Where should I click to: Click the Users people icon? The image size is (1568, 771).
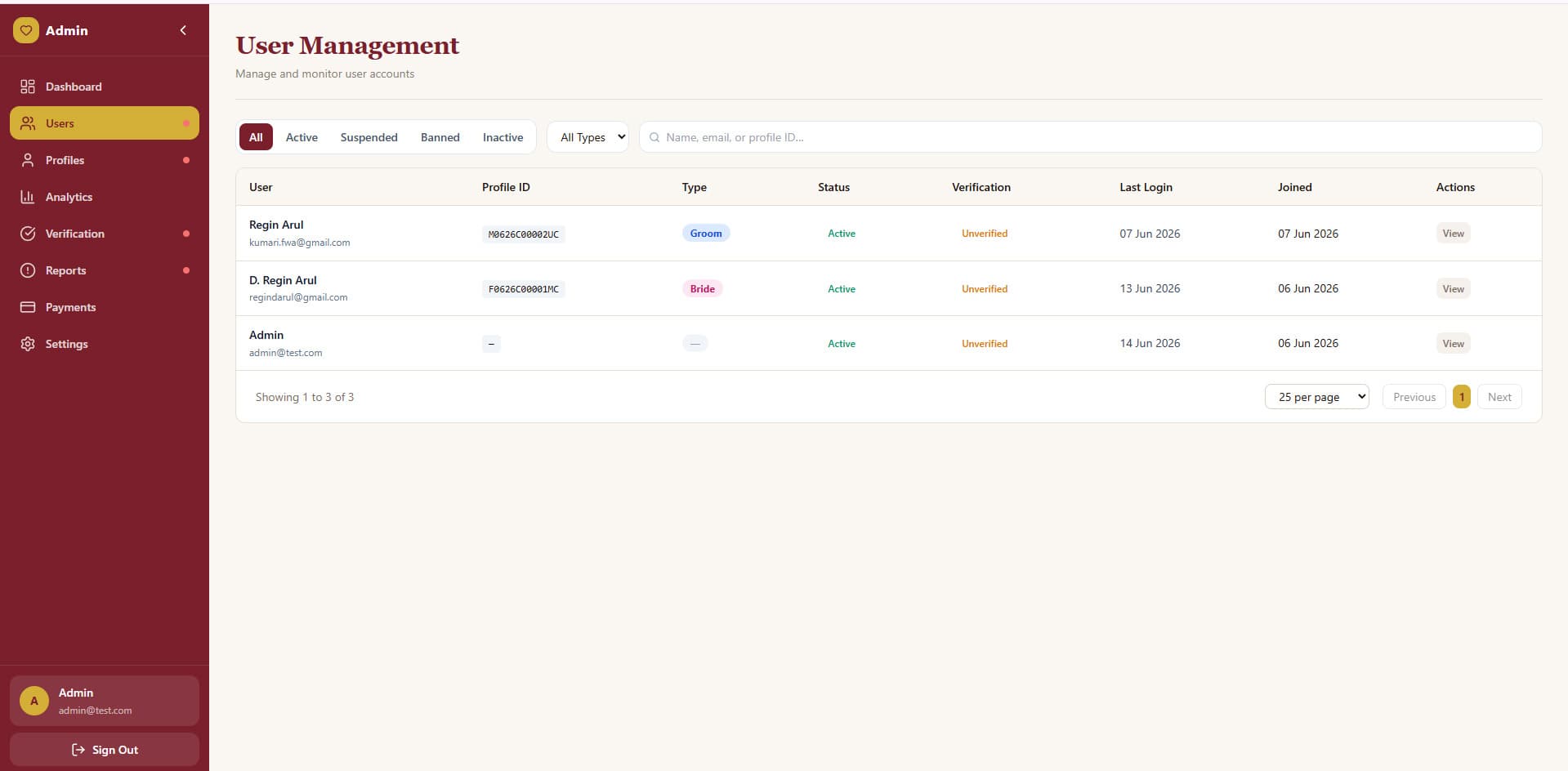[x=28, y=123]
